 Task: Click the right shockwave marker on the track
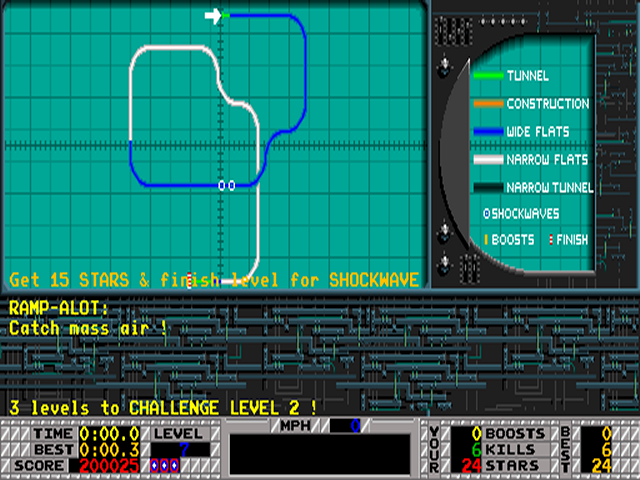click(x=232, y=186)
